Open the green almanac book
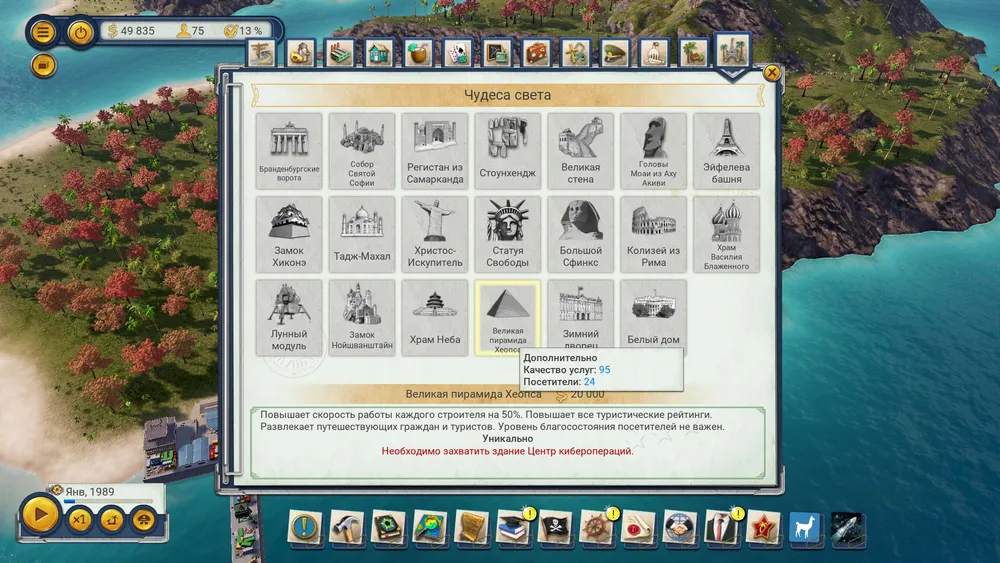 click(388, 527)
